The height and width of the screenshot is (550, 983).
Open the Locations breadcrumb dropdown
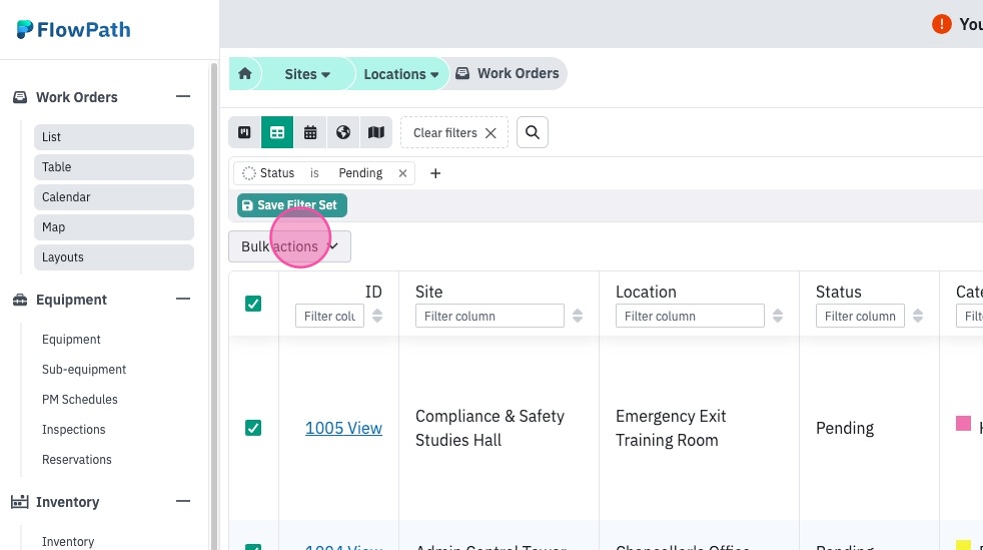(x=401, y=74)
